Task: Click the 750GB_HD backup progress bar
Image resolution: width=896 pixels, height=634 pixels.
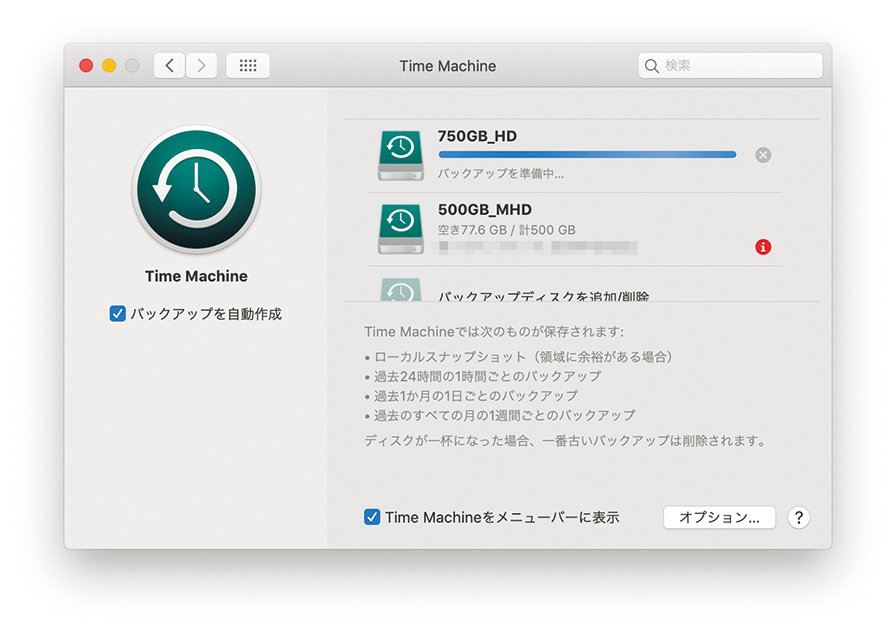Action: (587, 155)
